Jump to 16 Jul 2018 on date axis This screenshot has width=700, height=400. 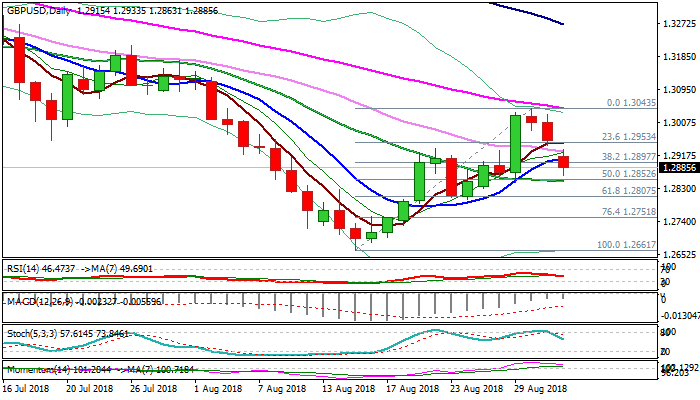point(29,388)
